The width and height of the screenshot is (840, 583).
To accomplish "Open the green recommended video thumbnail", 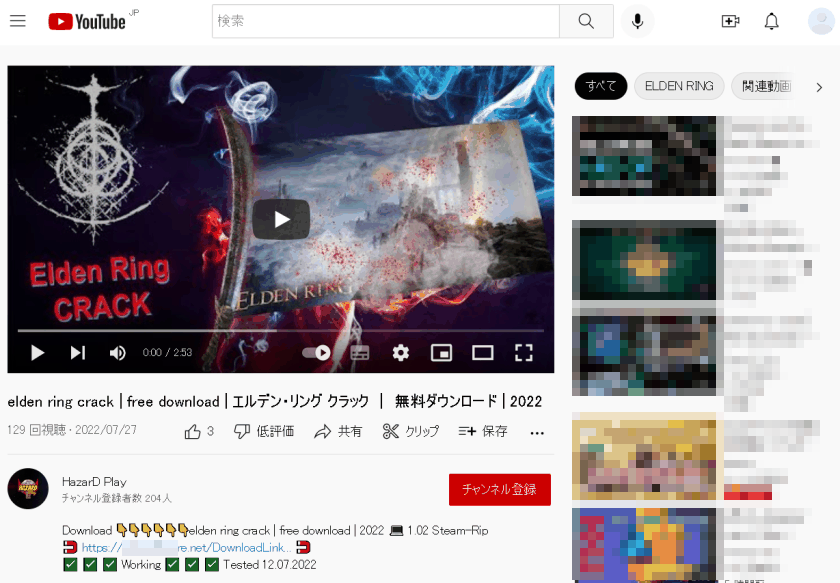I will [644, 260].
